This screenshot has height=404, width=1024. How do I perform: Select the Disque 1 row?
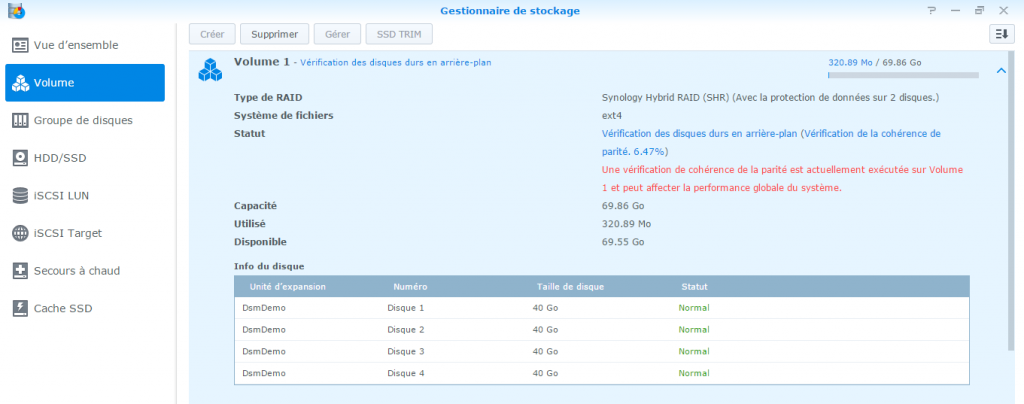point(601,308)
